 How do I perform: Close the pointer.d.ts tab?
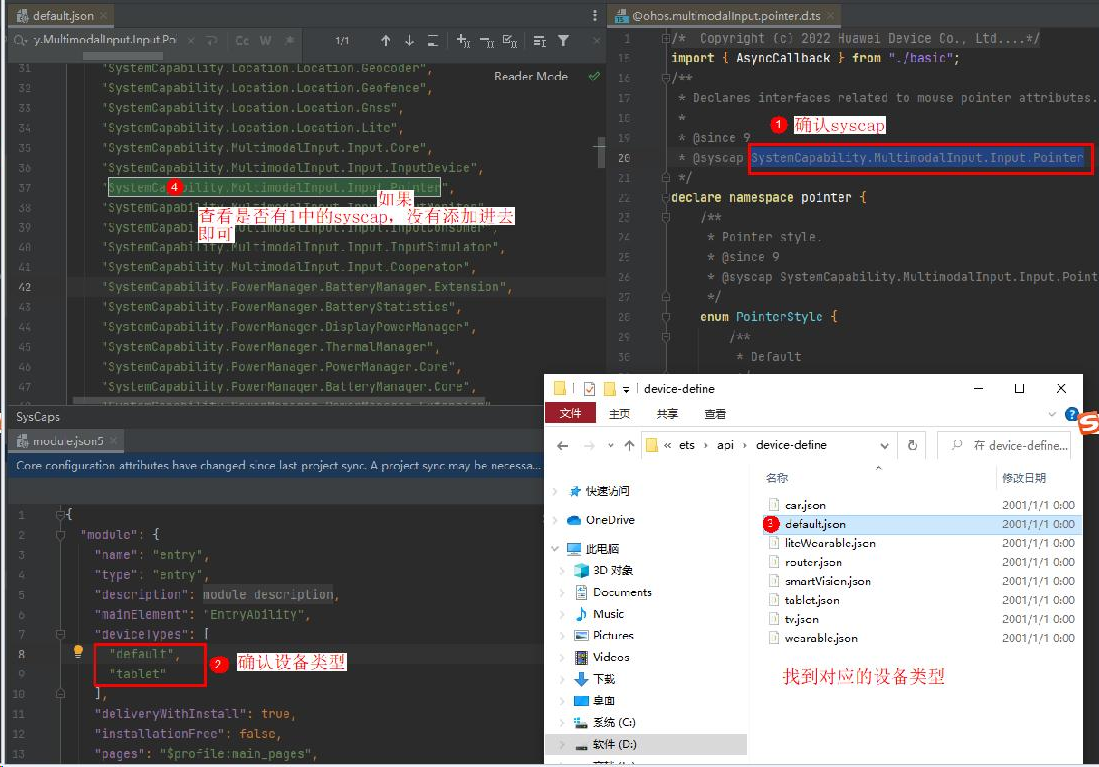831,15
